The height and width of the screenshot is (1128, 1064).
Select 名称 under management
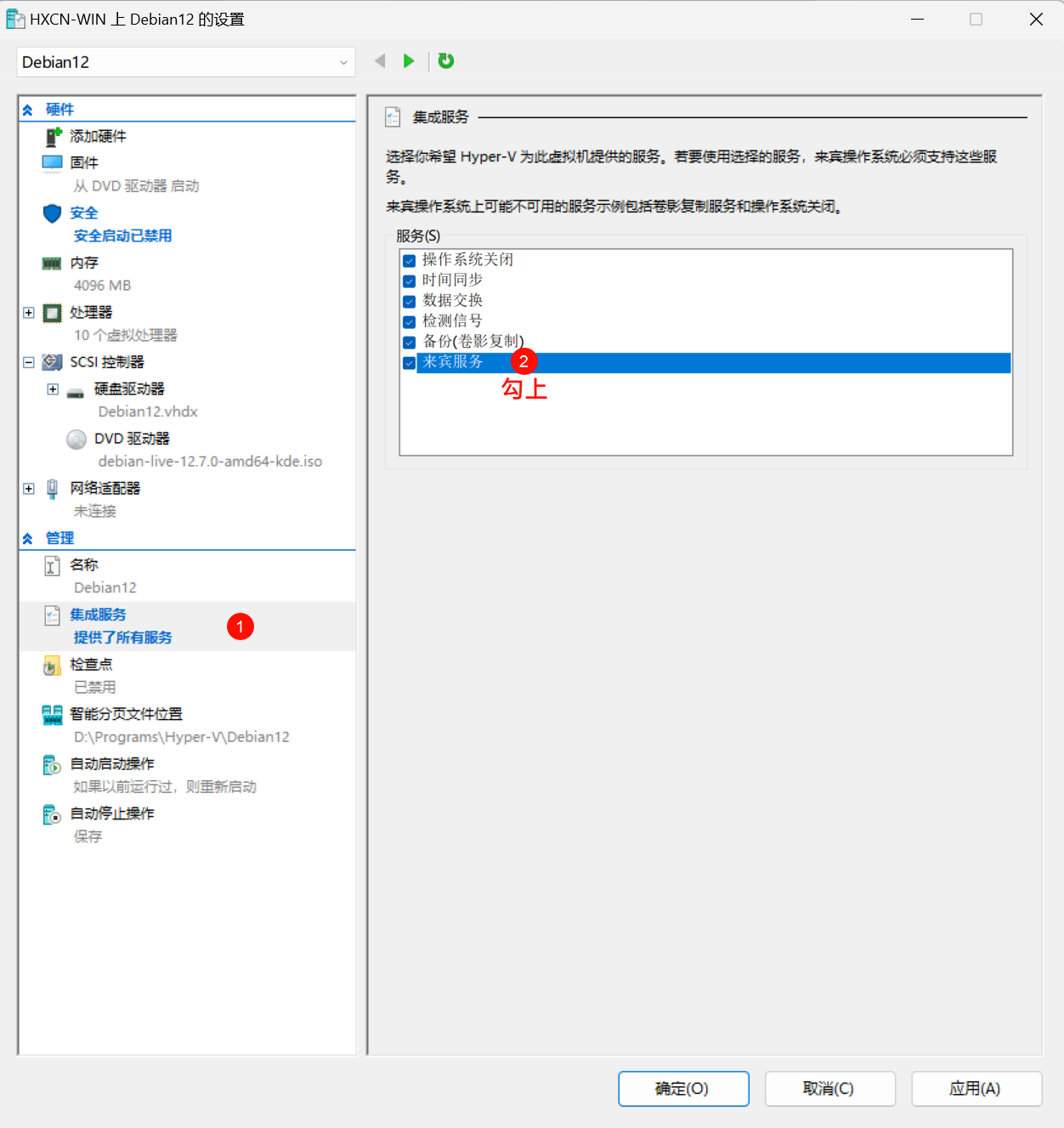84,564
